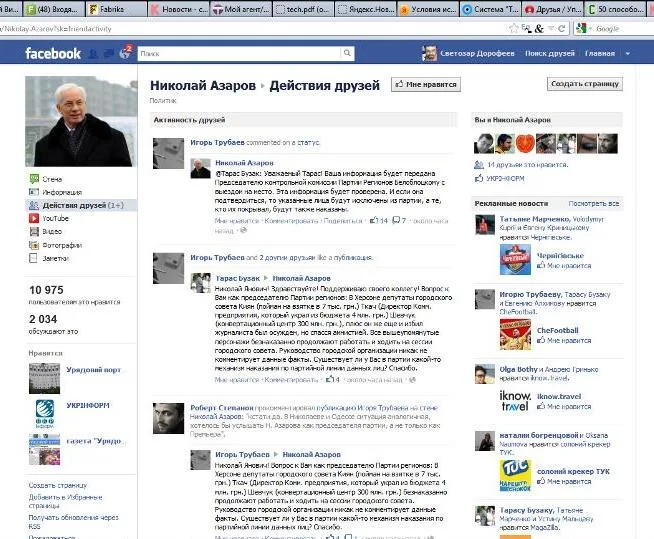Open the account dropdown arrow in header
This screenshot has width=654, height=539.
(x=628, y=53)
